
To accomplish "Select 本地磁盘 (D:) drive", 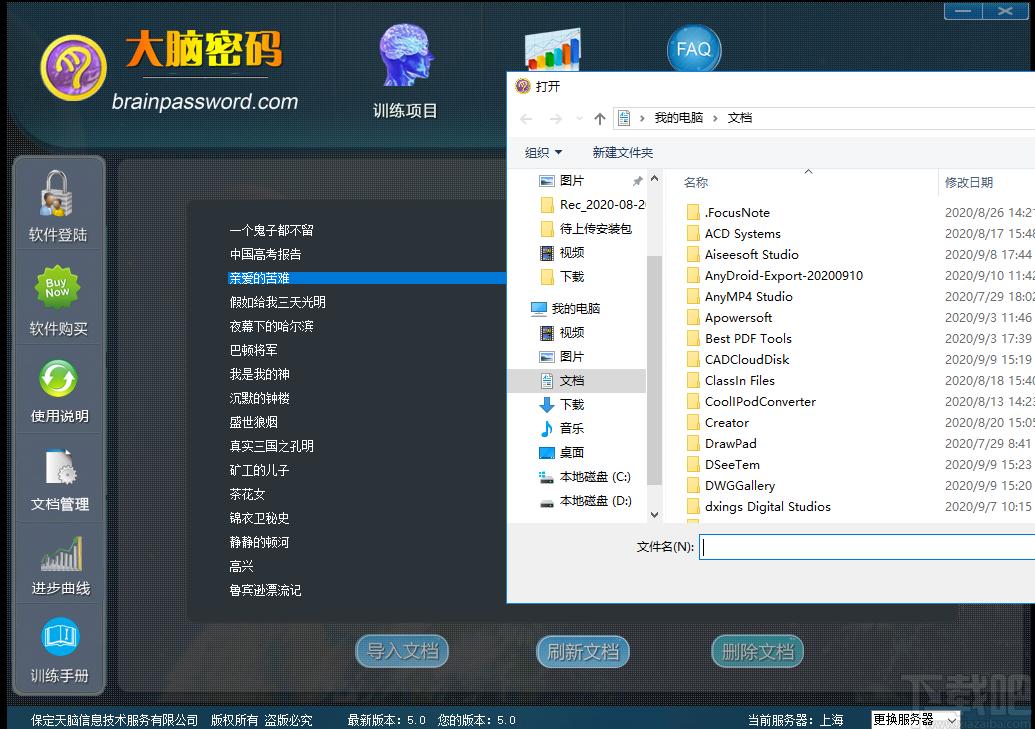I will tap(595, 501).
